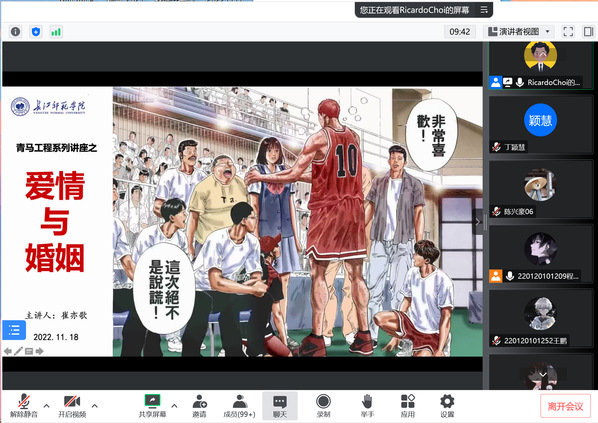This screenshot has width=598, height=423.
Task: Expand share screen options arrow
Action: [174, 405]
